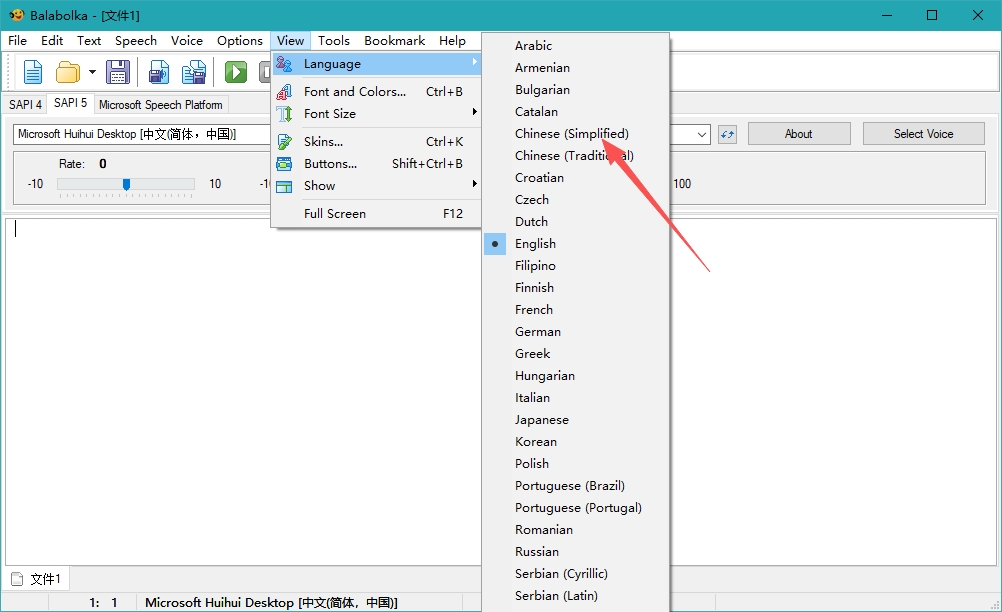The width and height of the screenshot is (1002, 612).
Task: Open the Tools menu
Action: tap(334, 40)
